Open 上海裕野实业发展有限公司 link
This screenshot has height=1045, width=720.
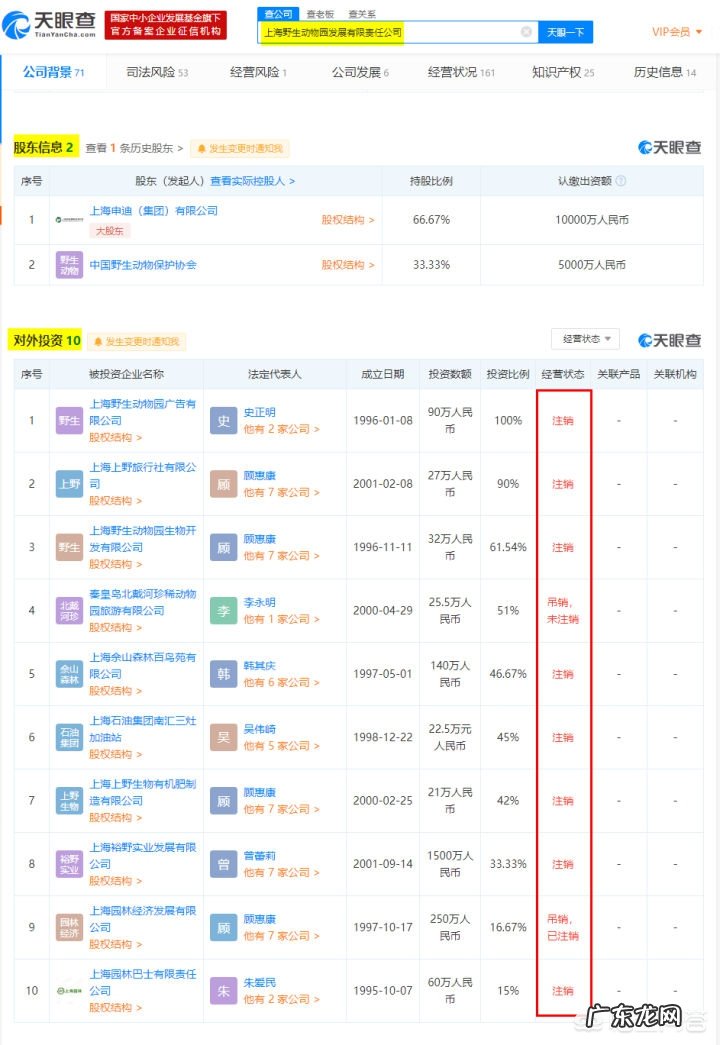[x=143, y=855]
